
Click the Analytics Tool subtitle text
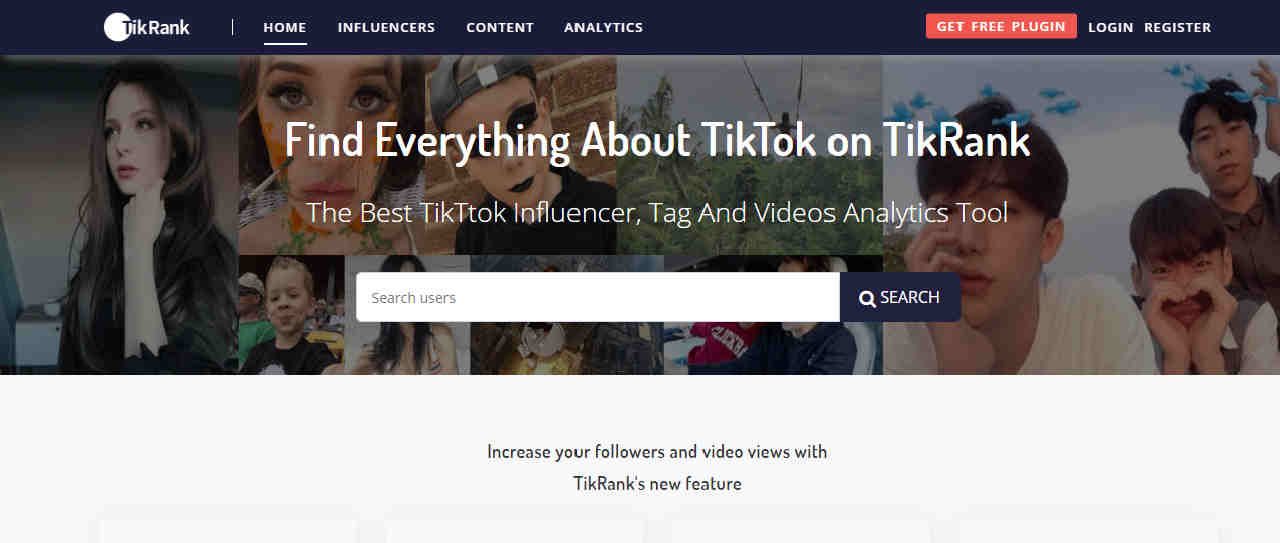pos(657,213)
